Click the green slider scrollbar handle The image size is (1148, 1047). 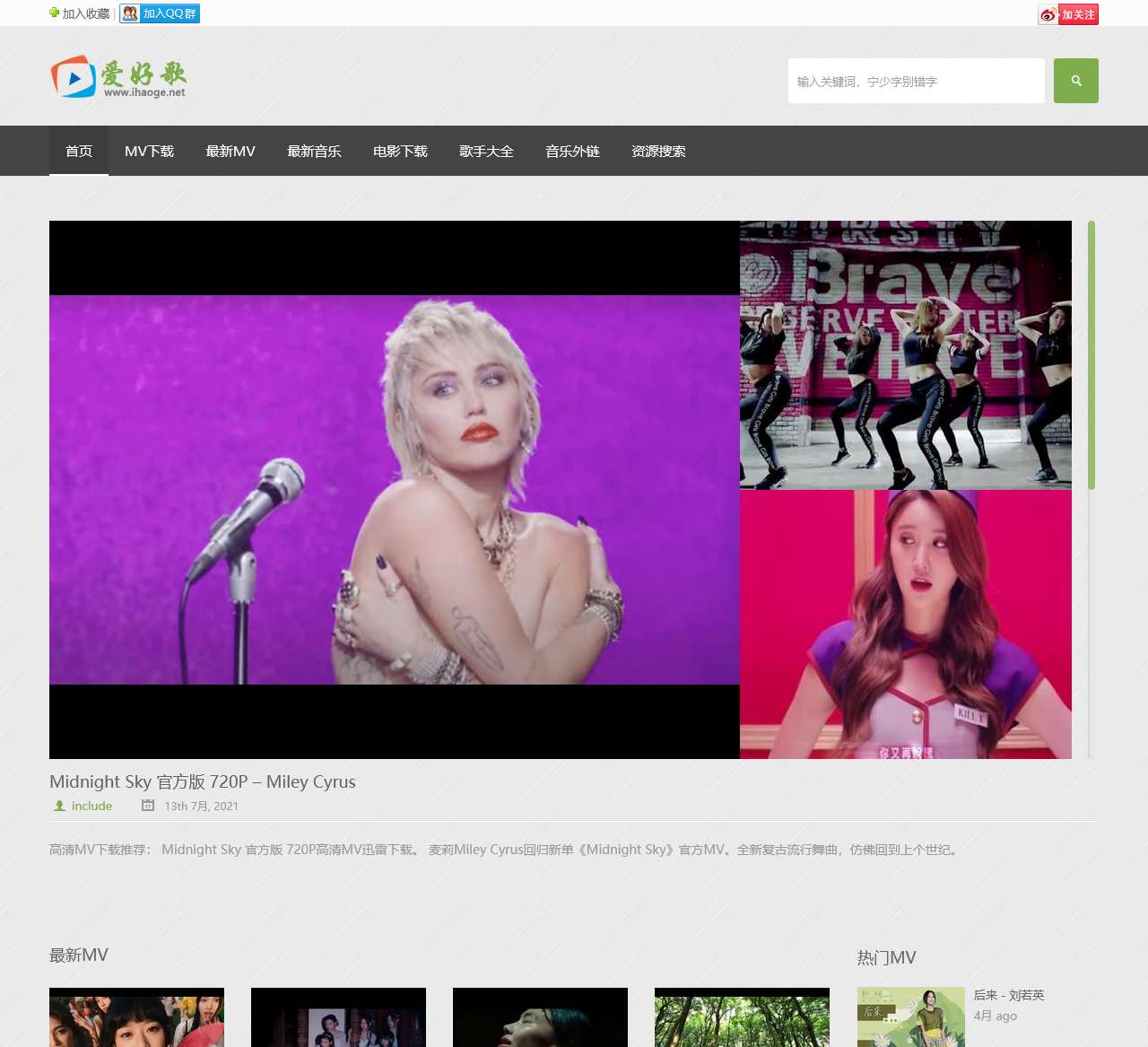pos(1091,354)
